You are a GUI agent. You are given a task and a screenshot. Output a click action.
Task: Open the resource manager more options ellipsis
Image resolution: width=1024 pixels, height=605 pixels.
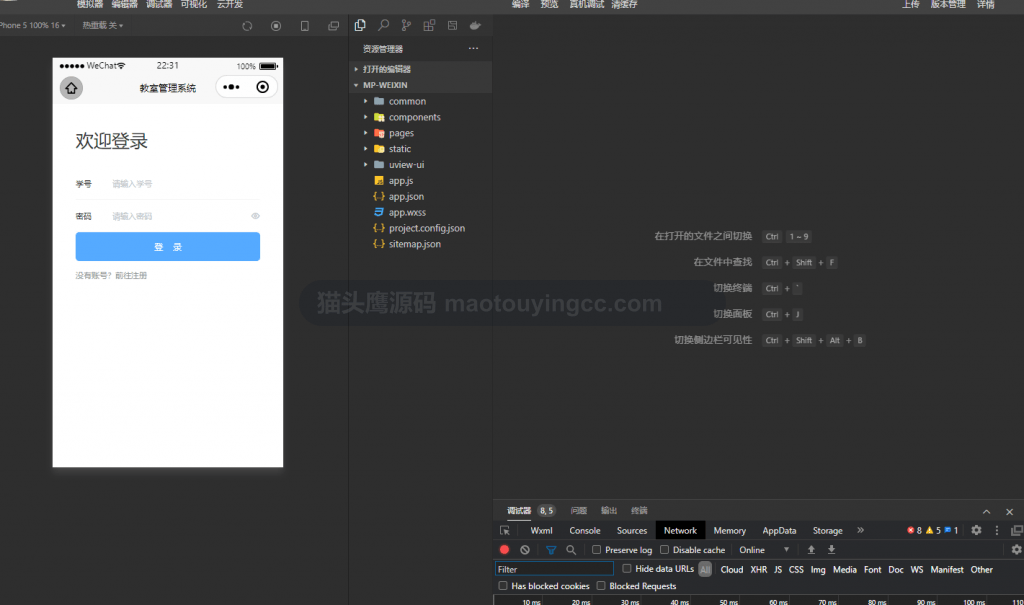point(473,48)
